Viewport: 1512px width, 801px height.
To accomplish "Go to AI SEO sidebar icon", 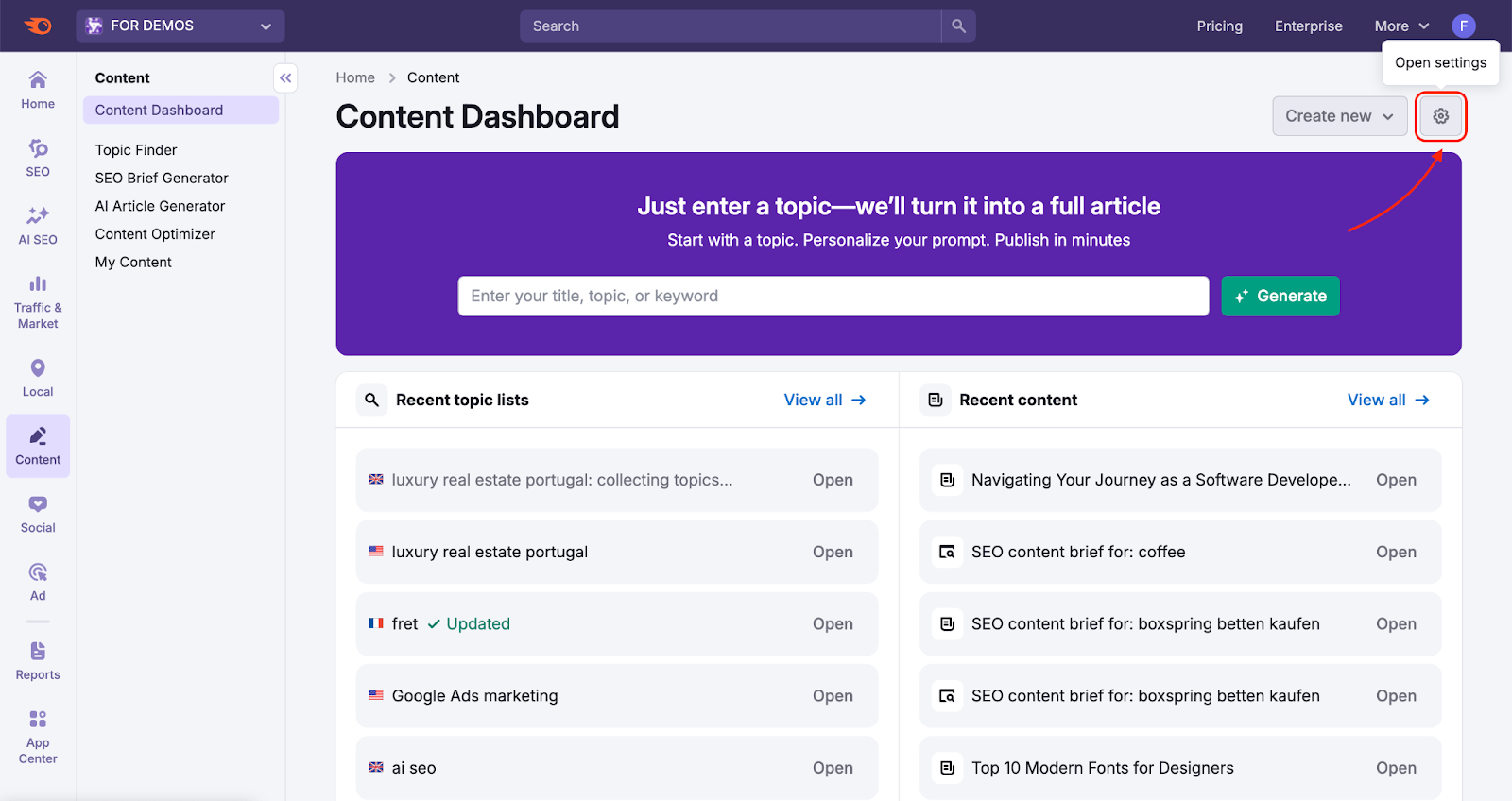I will tap(38, 226).
